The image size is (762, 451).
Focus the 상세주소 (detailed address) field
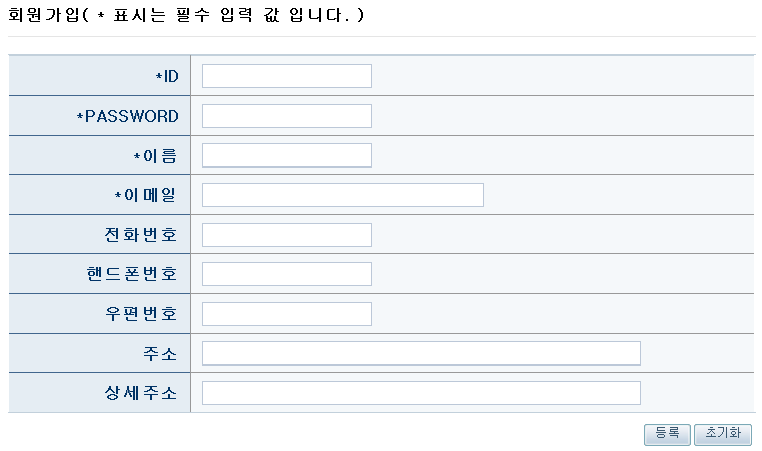pos(420,393)
